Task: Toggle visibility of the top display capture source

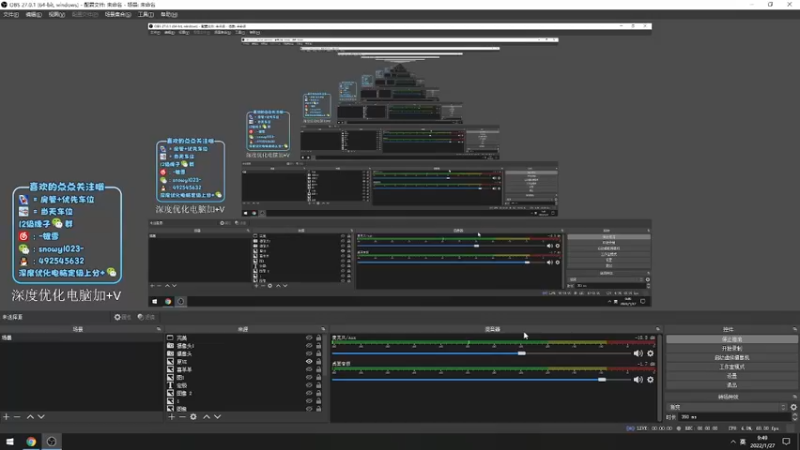Action: click(x=309, y=338)
